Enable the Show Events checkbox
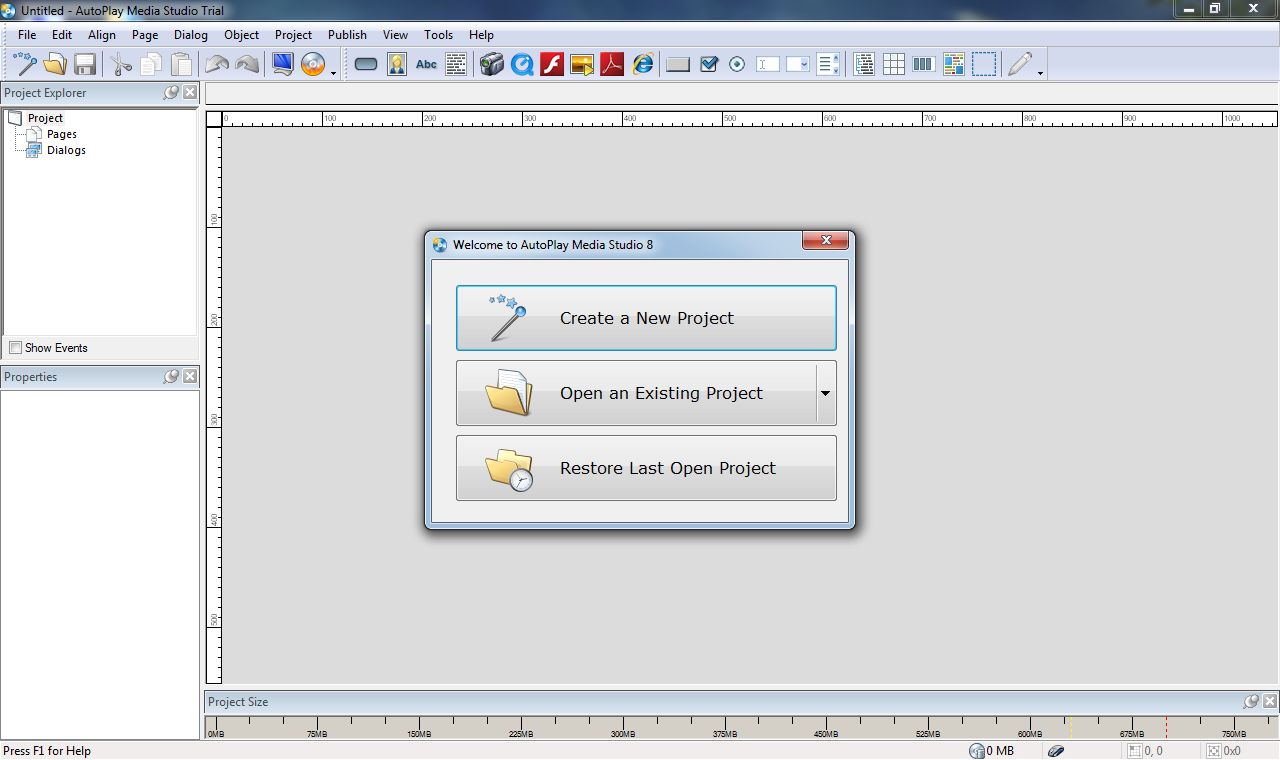 (x=15, y=348)
